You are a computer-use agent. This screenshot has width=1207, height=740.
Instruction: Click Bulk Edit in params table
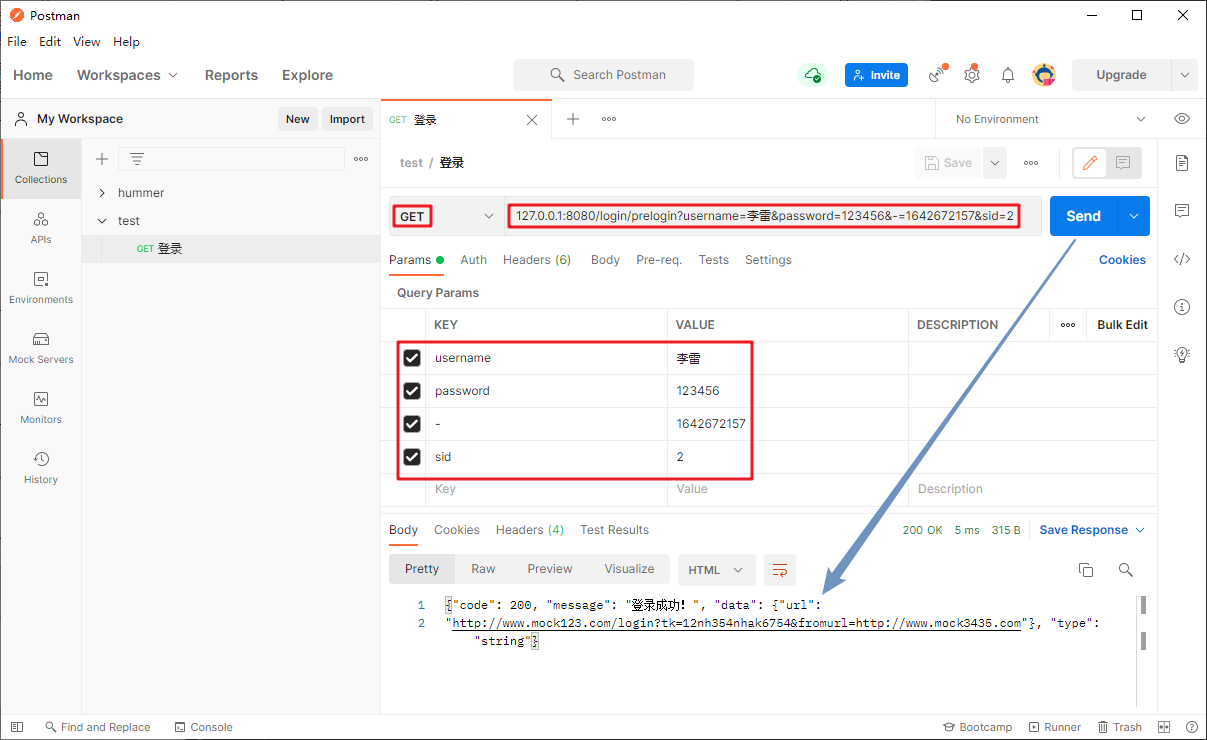click(x=1122, y=325)
